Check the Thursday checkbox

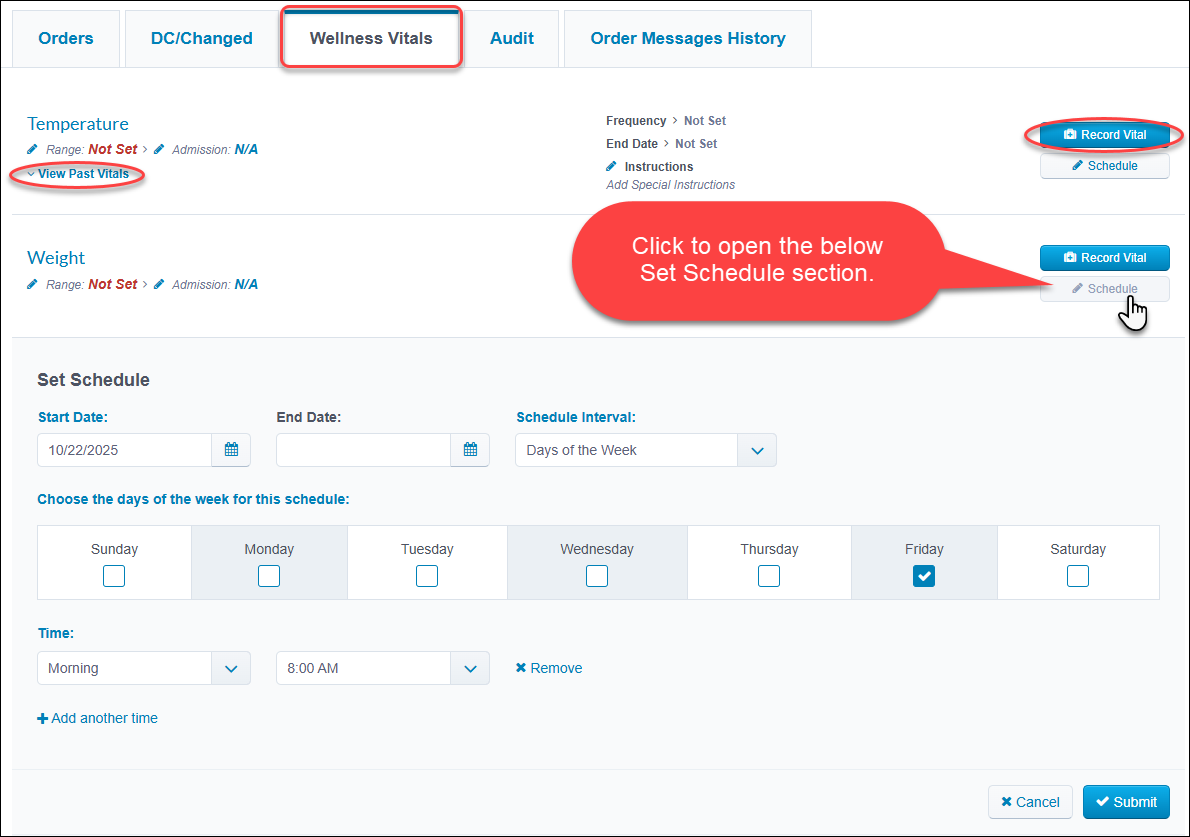point(769,576)
